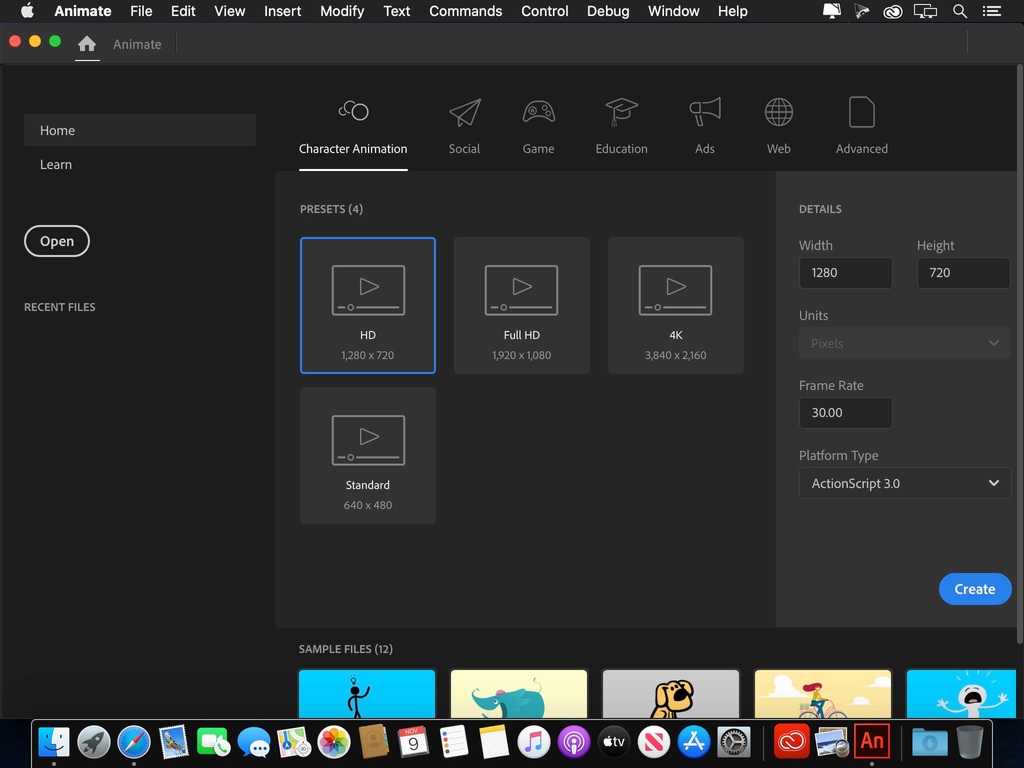Open the Commands menu in menu bar

click(465, 11)
